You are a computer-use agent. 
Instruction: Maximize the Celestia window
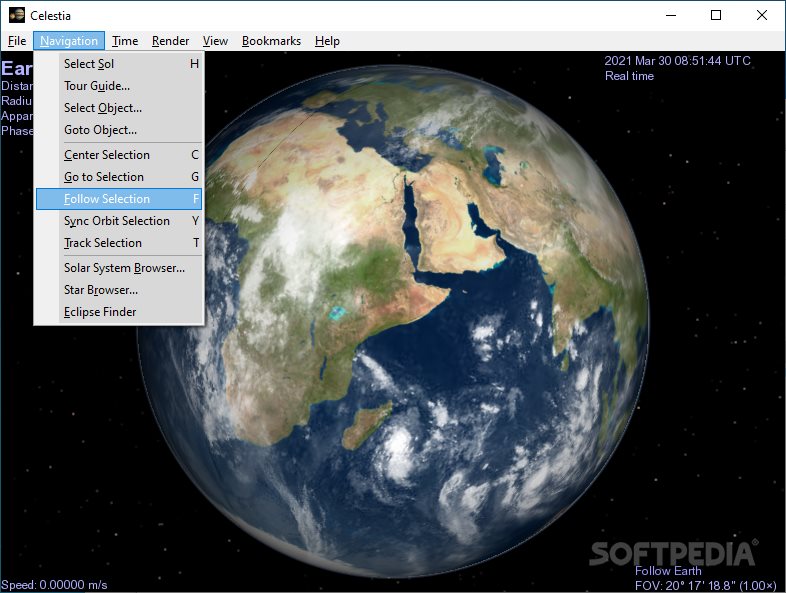pos(716,16)
